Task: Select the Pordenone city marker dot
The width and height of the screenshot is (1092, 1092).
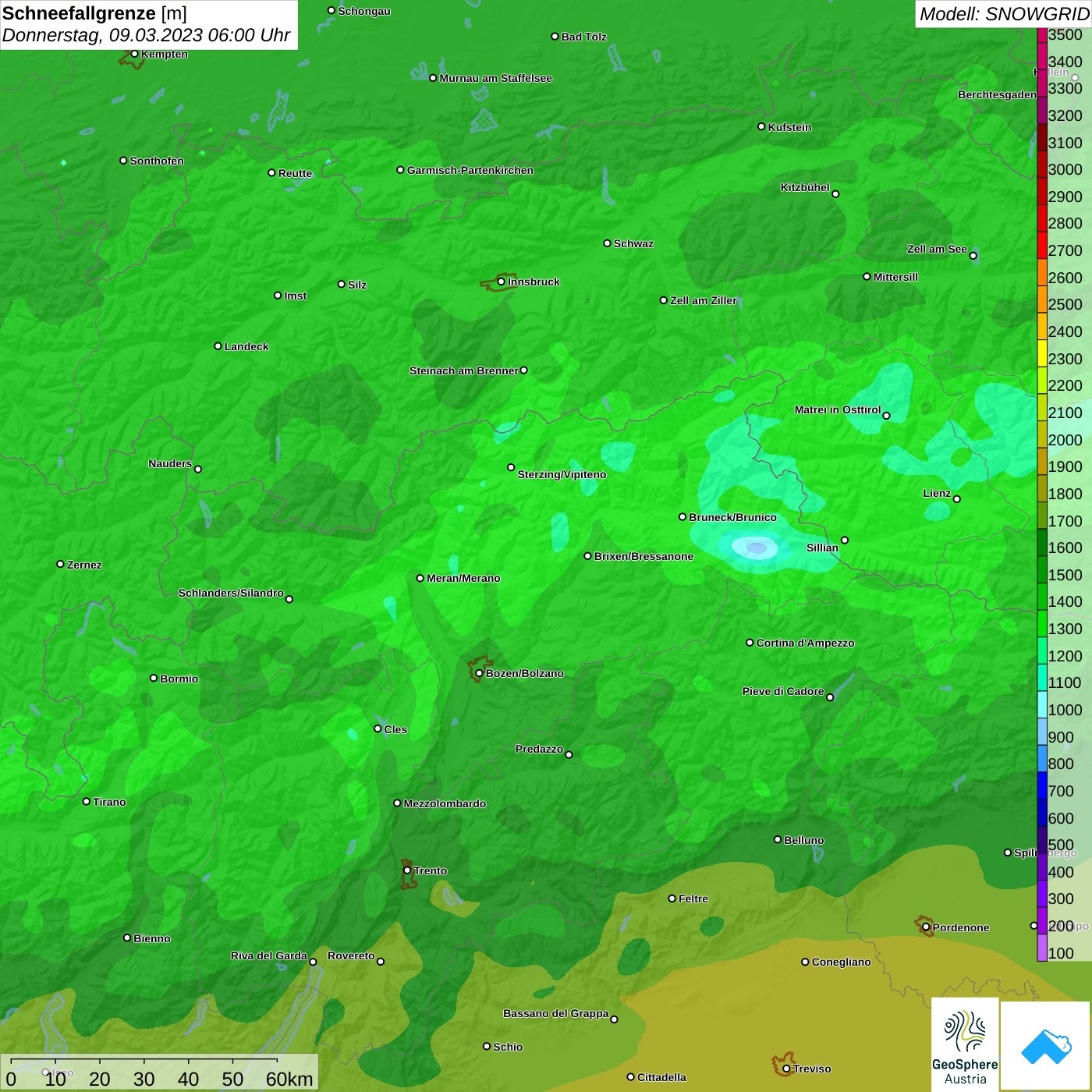Action: pyautogui.click(x=926, y=927)
